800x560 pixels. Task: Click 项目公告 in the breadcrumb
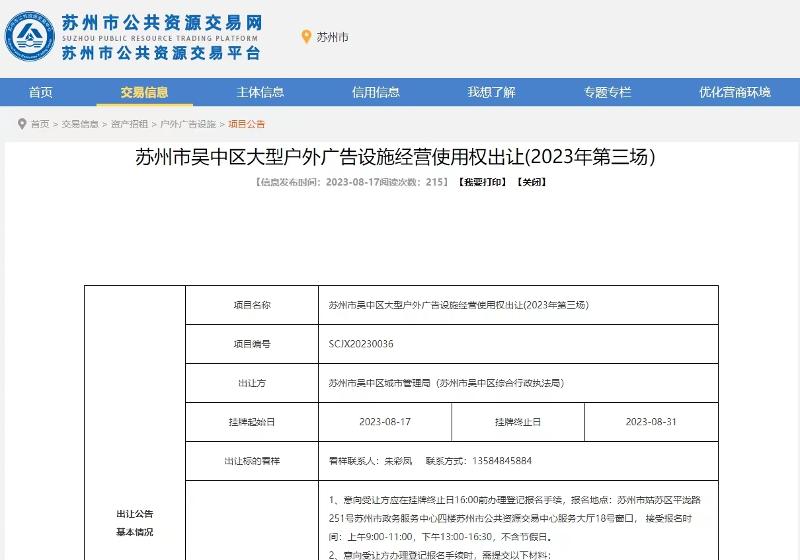[x=247, y=125]
